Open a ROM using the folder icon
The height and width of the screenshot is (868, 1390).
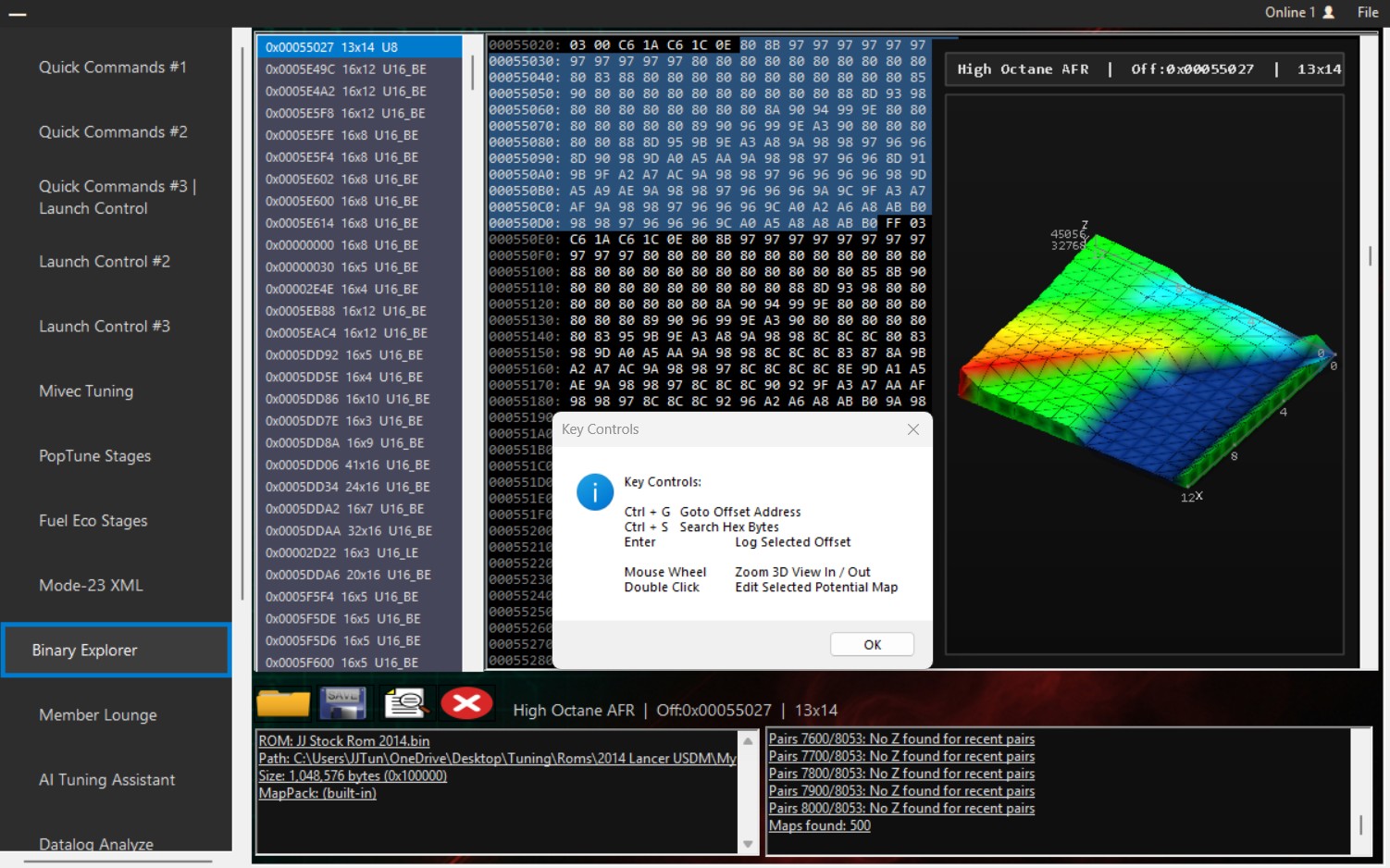click(x=284, y=703)
